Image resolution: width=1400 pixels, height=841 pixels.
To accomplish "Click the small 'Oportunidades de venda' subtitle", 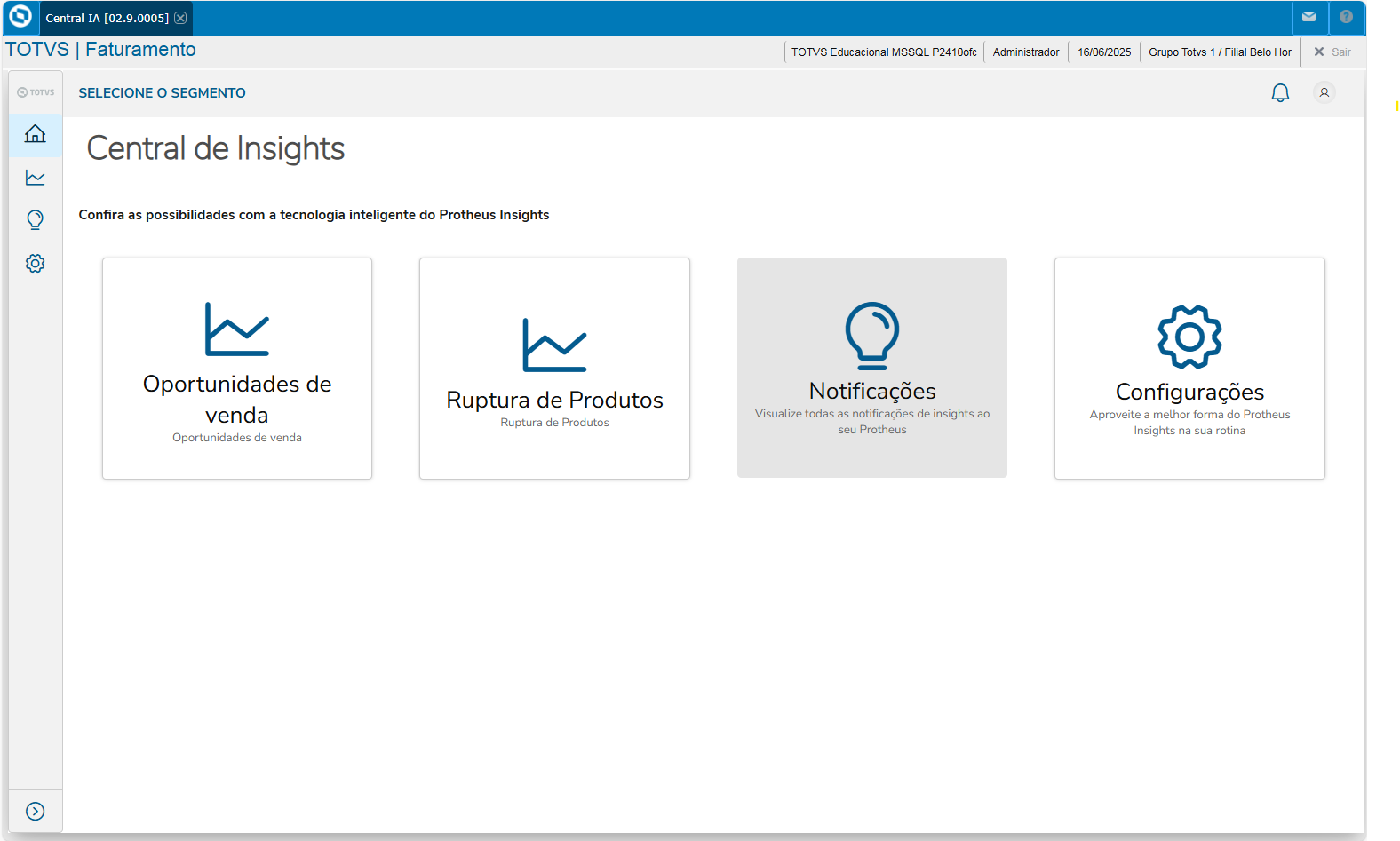I will coord(237,438).
